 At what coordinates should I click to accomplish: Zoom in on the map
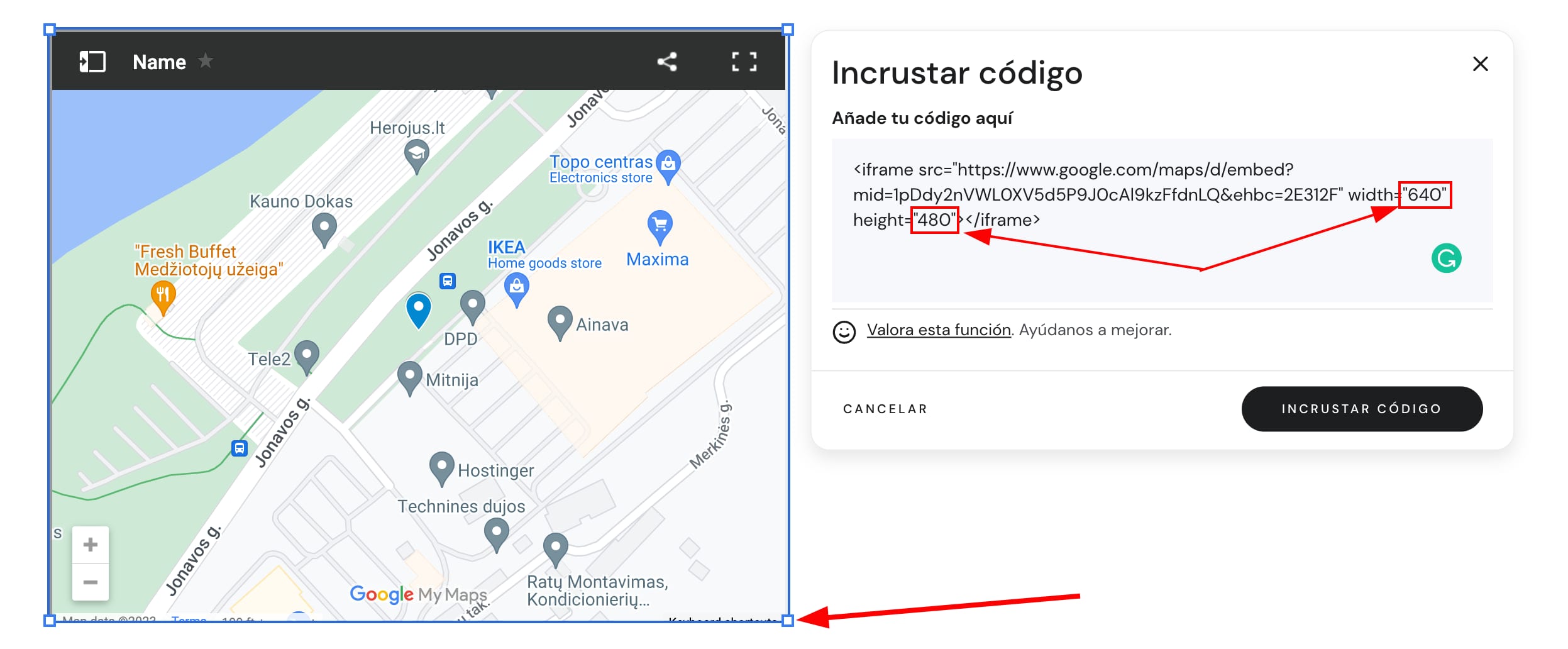[91, 545]
